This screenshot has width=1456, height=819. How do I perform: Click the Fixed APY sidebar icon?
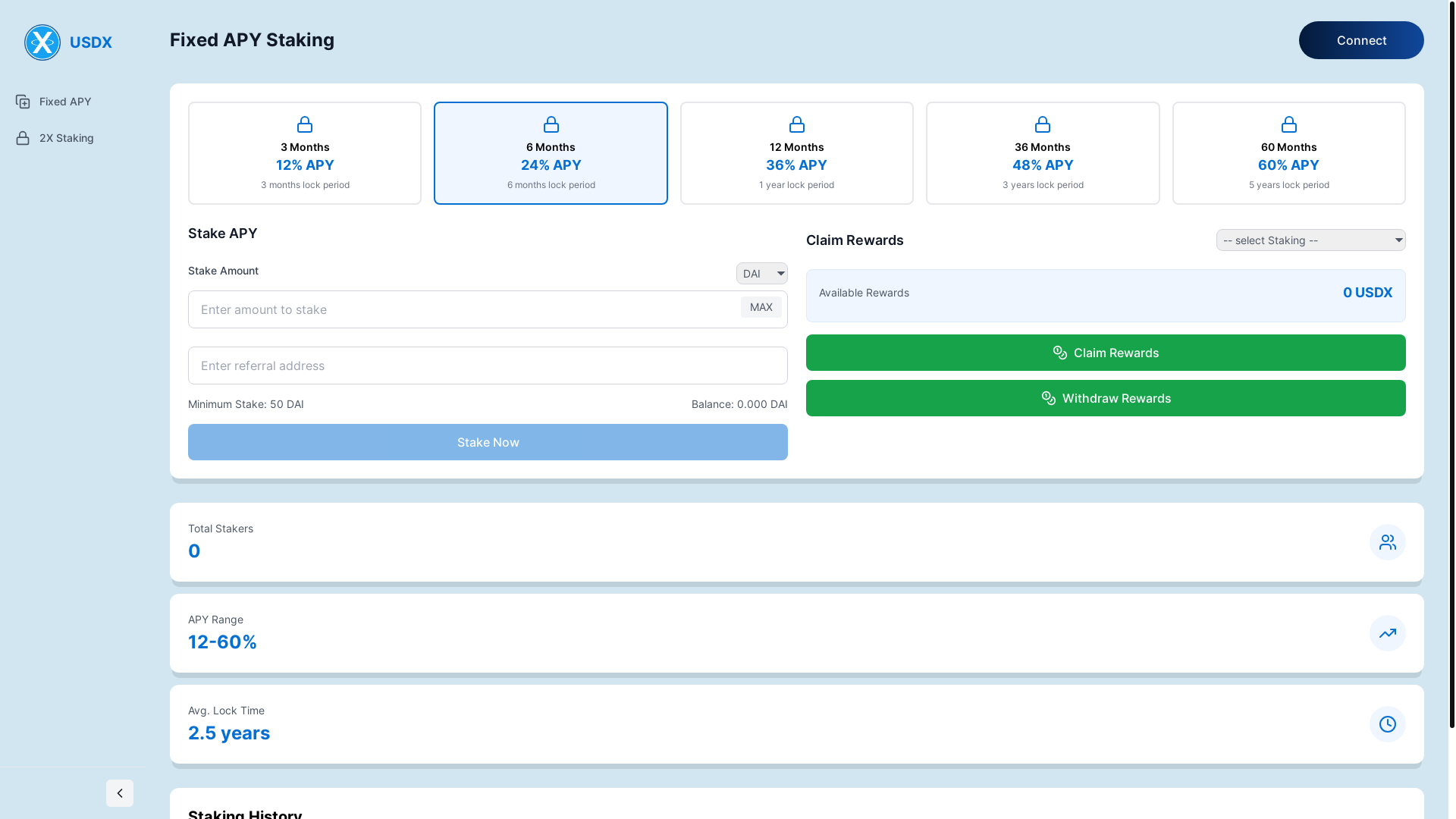tap(23, 102)
